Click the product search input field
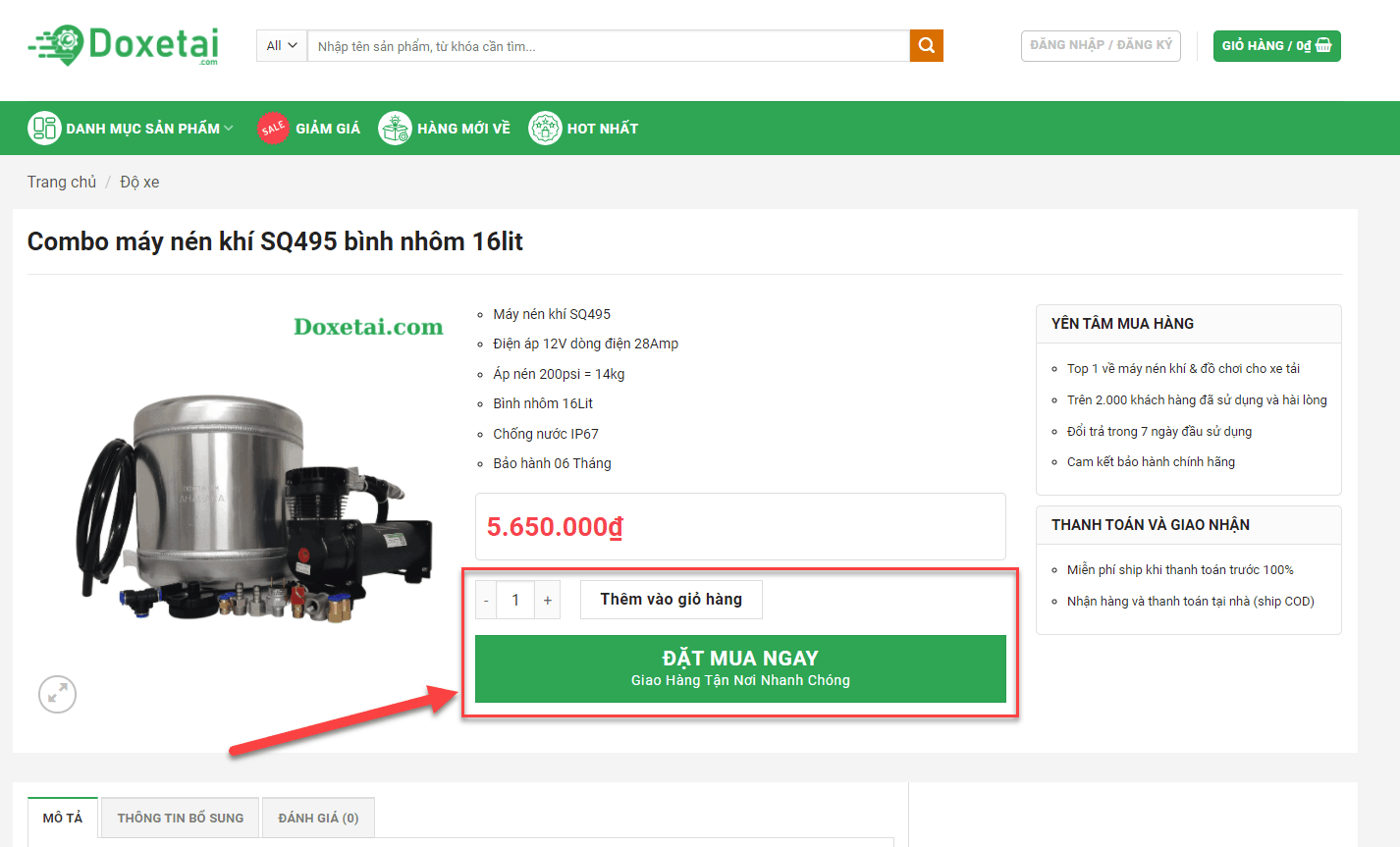 pos(609,46)
